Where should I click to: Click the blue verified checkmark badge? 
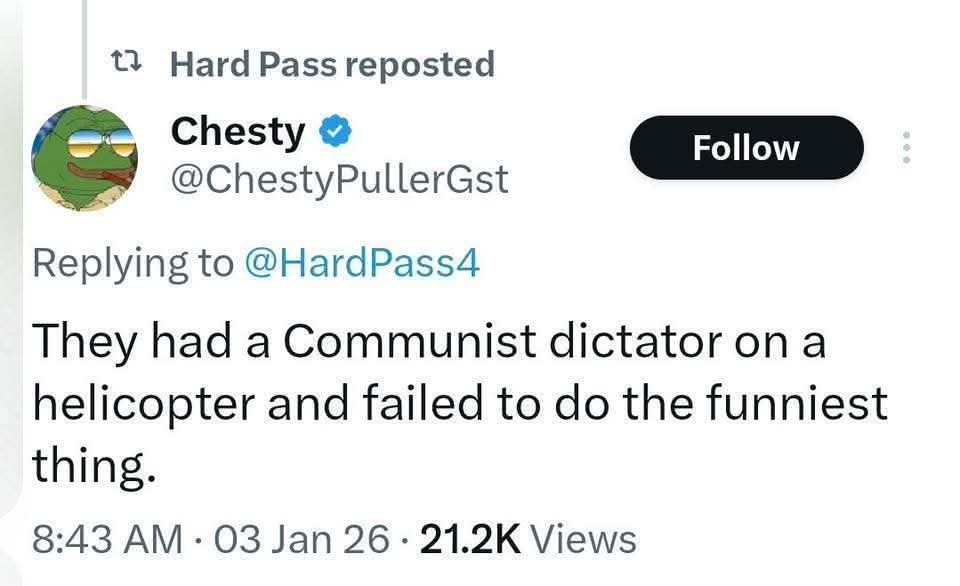point(333,130)
